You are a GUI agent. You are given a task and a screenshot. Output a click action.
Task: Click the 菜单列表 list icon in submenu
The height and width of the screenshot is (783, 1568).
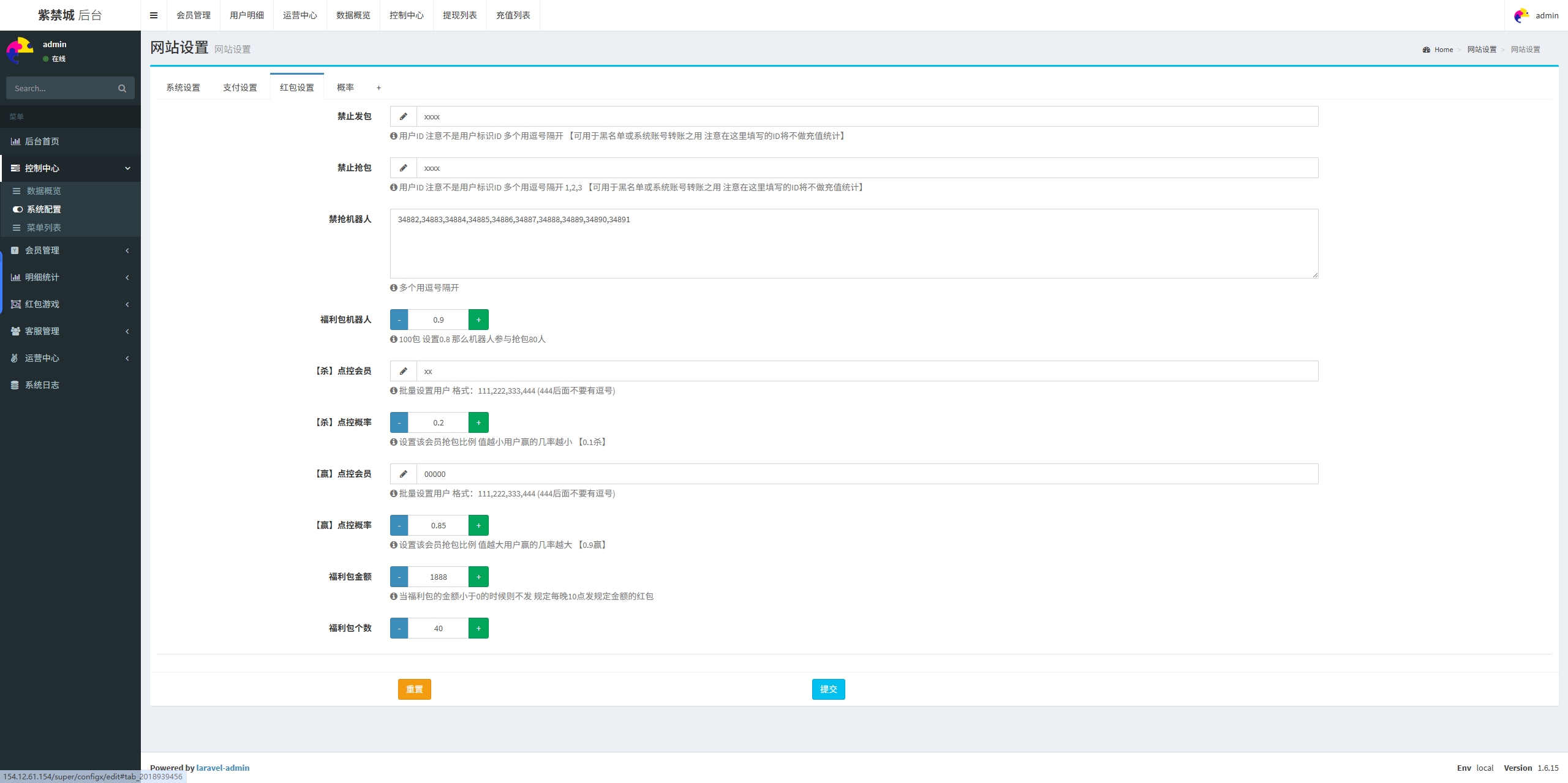click(17, 228)
